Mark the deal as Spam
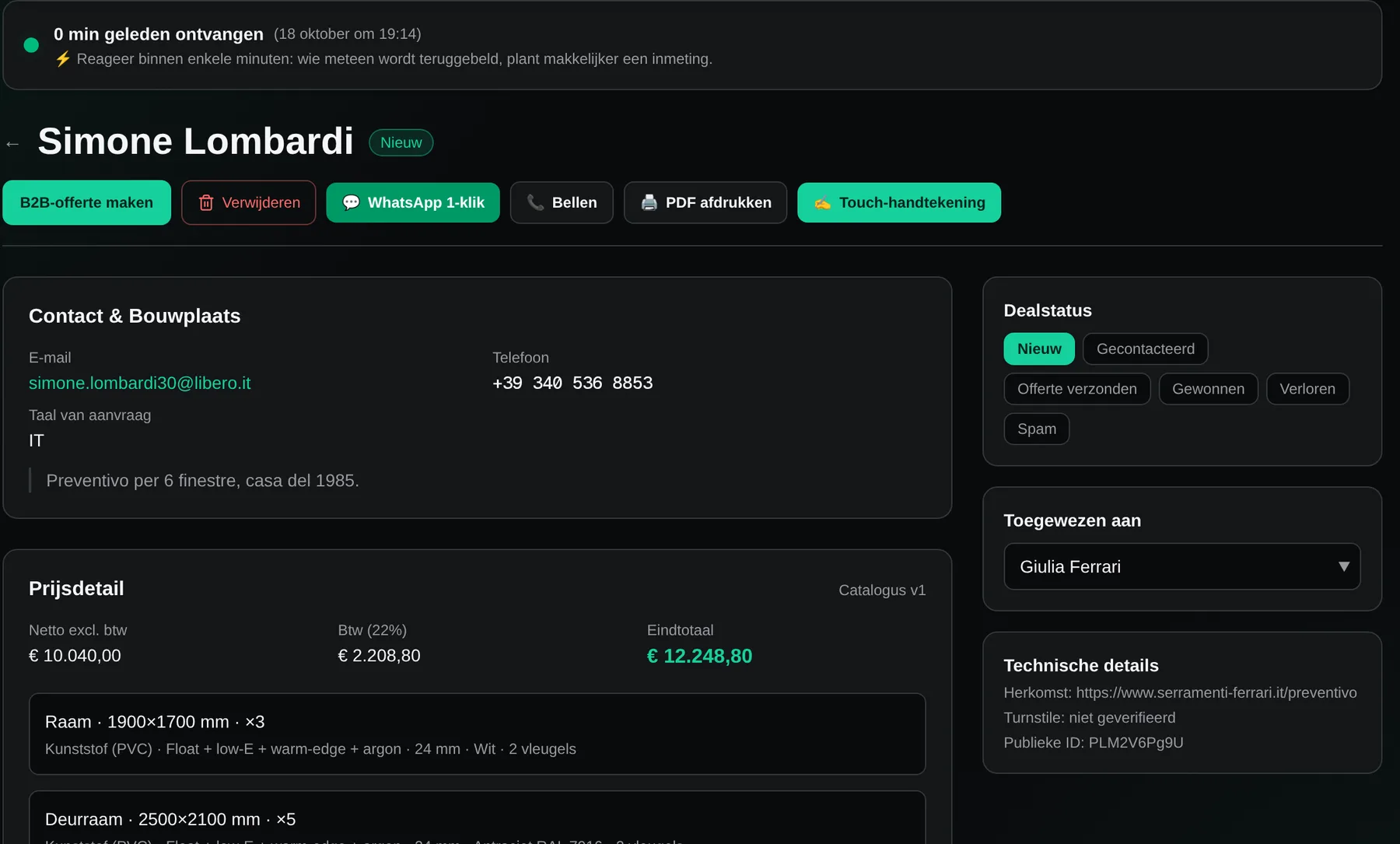 coord(1037,429)
